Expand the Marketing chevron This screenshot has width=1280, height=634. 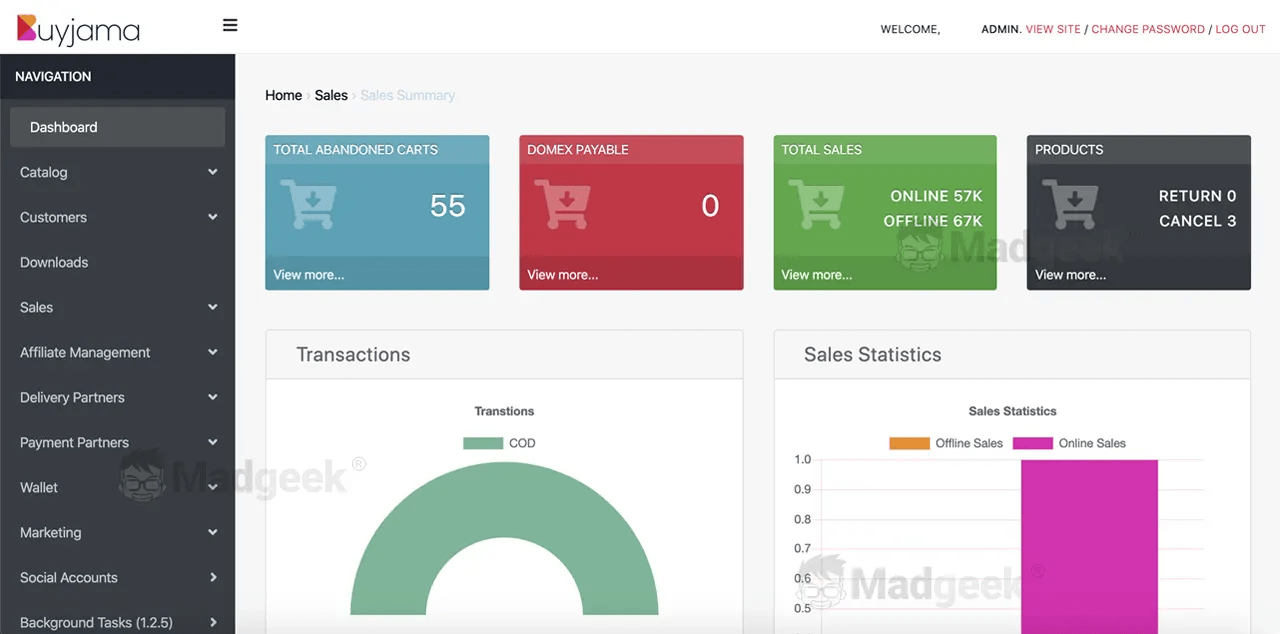pyautogui.click(x=213, y=532)
